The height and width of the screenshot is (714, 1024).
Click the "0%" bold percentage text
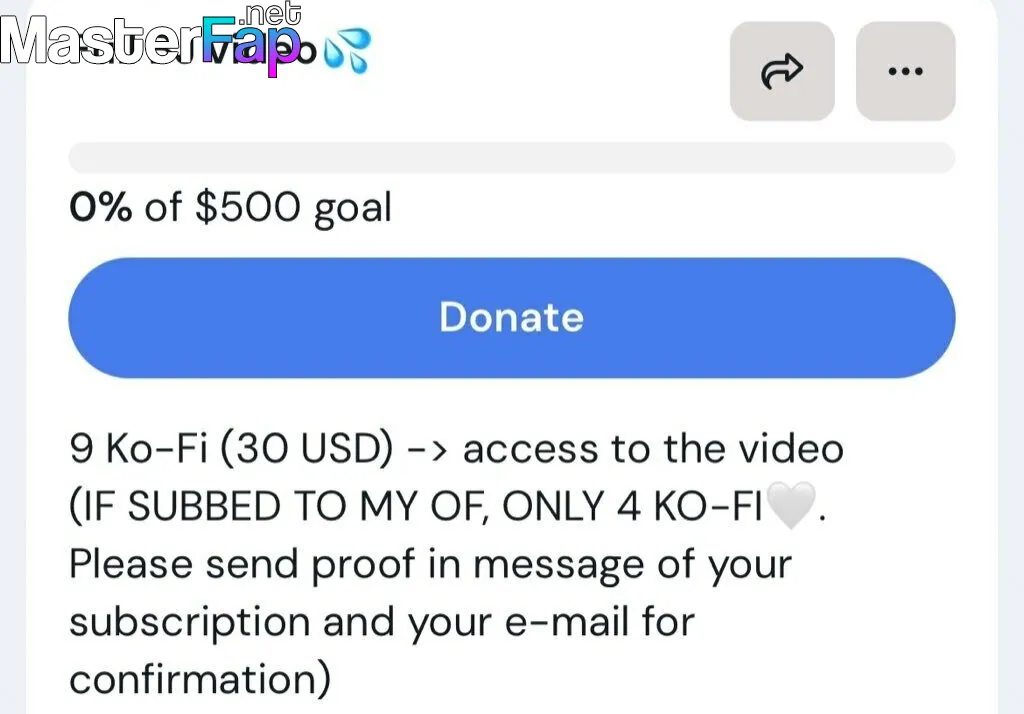(x=101, y=207)
